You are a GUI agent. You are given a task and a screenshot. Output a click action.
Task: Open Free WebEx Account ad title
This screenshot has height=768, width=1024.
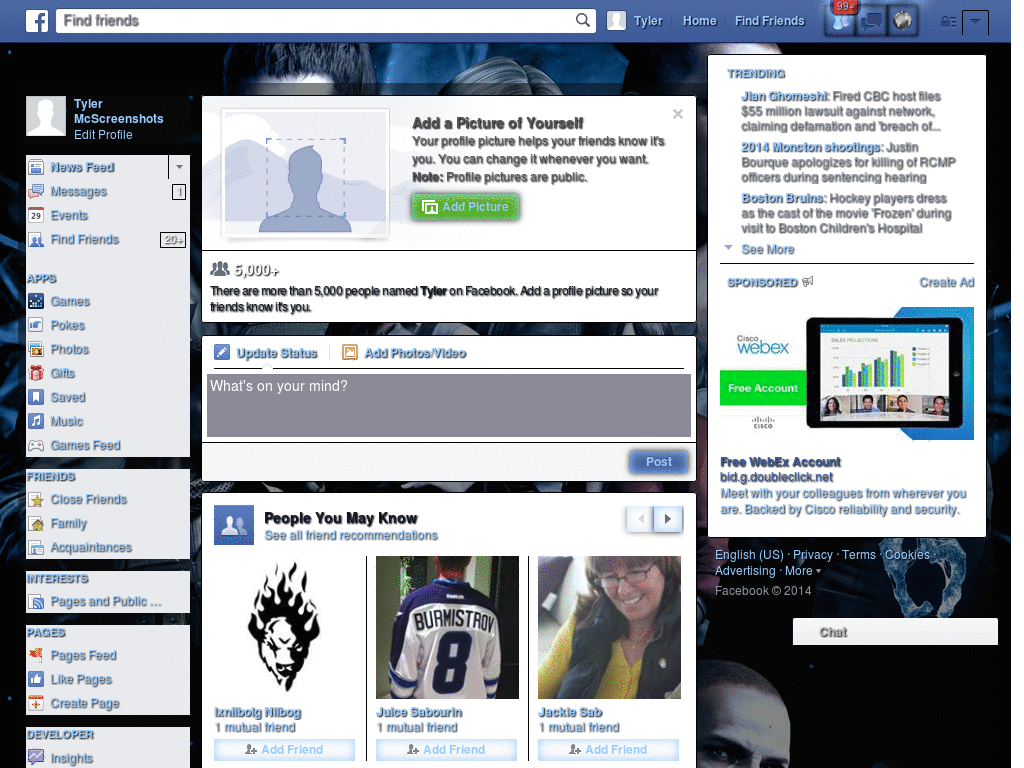pyautogui.click(x=780, y=462)
